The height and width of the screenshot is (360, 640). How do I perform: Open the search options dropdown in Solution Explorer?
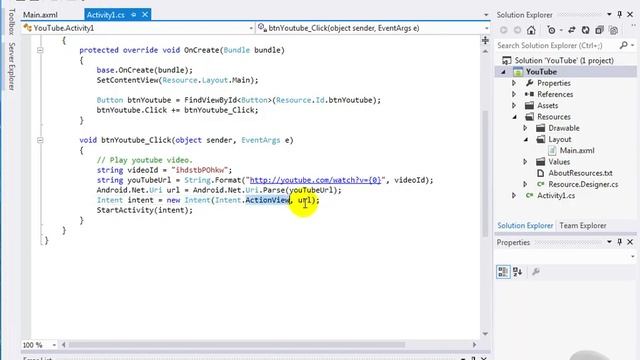(x=632, y=45)
